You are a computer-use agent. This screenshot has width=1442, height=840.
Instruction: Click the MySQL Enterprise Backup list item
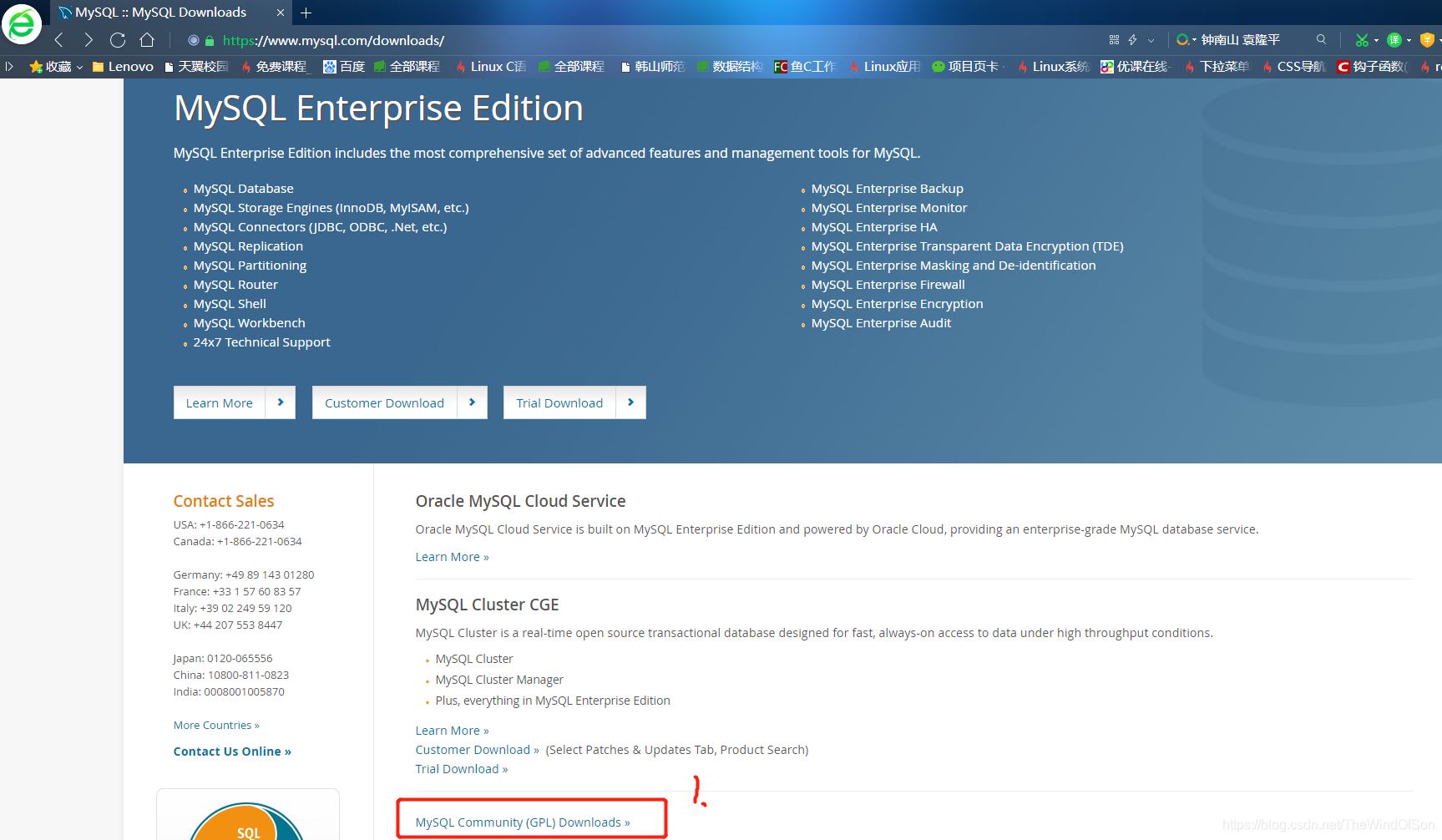[x=887, y=189]
